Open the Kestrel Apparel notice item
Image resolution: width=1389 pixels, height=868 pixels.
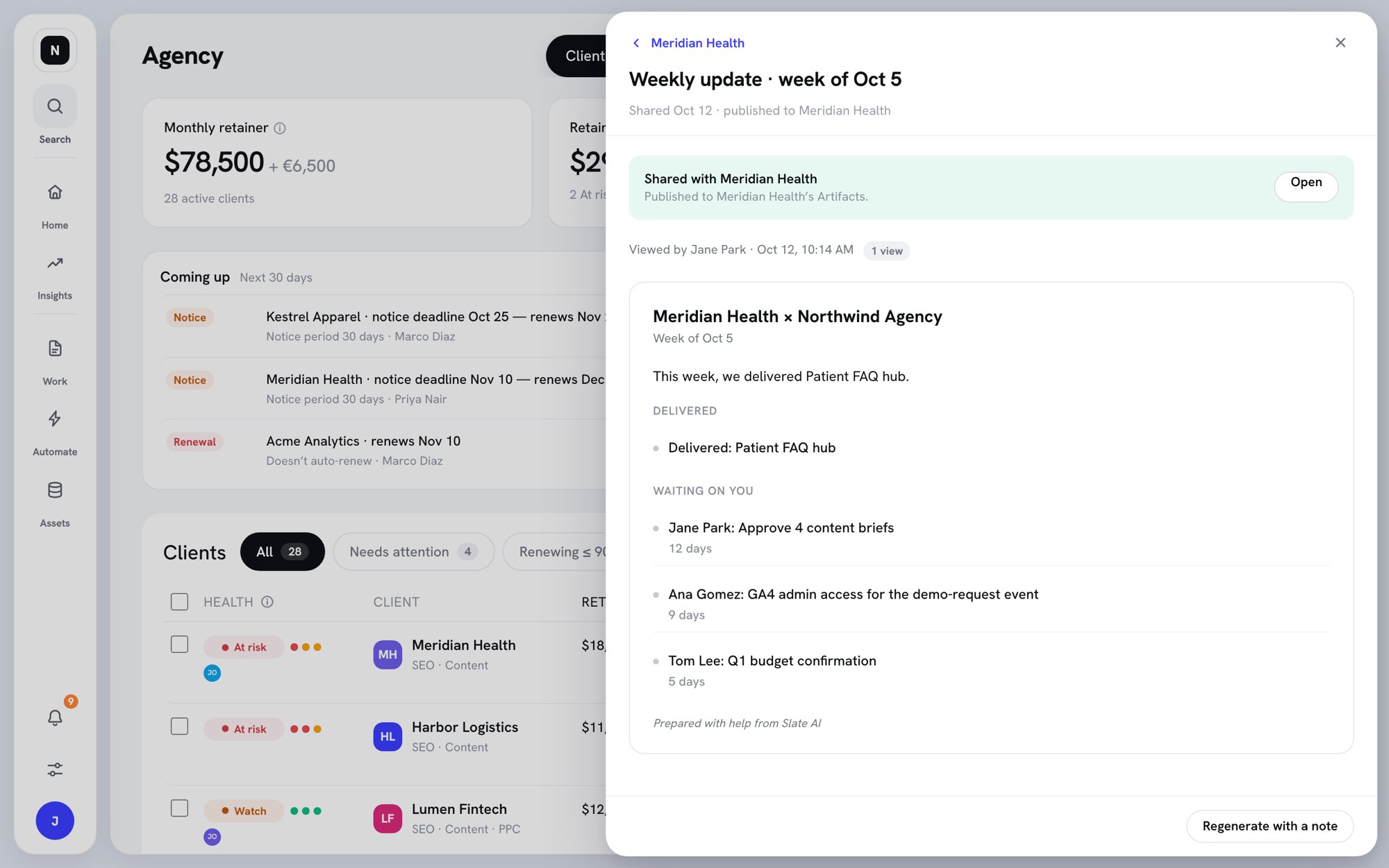(384, 326)
